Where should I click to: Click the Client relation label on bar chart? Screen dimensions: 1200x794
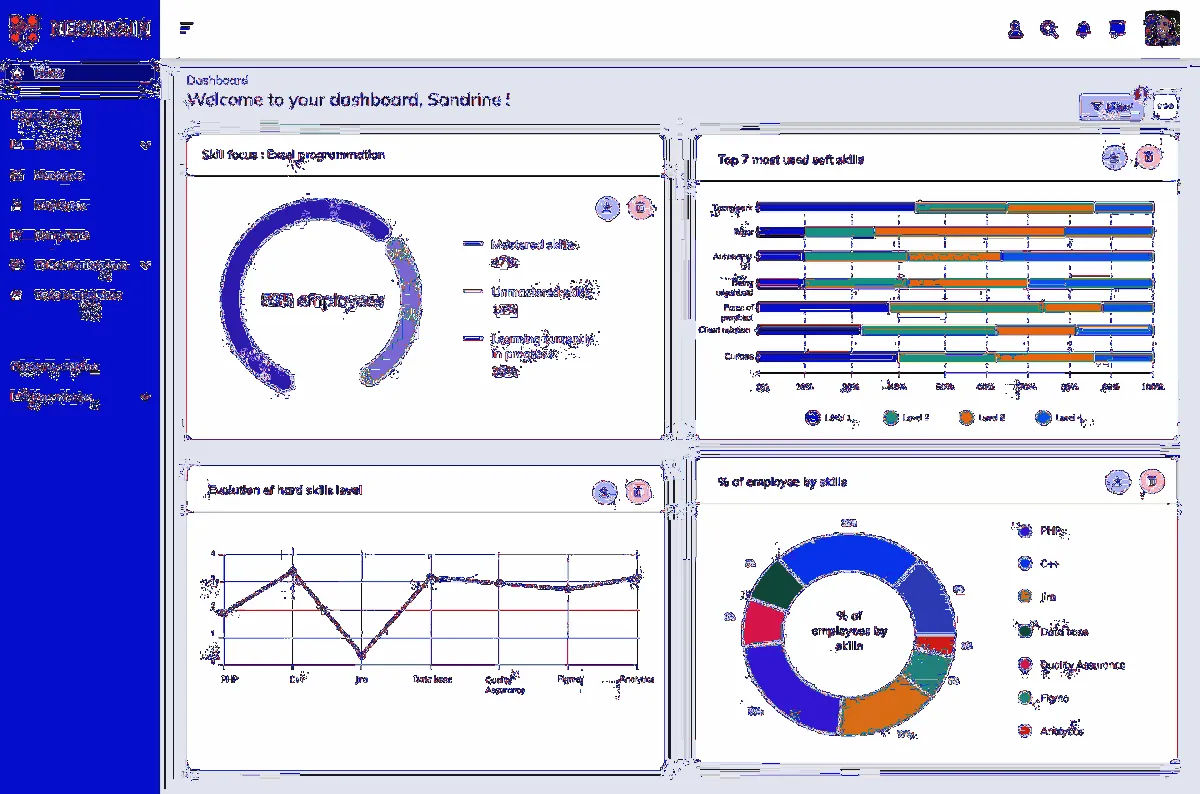(x=725, y=329)
